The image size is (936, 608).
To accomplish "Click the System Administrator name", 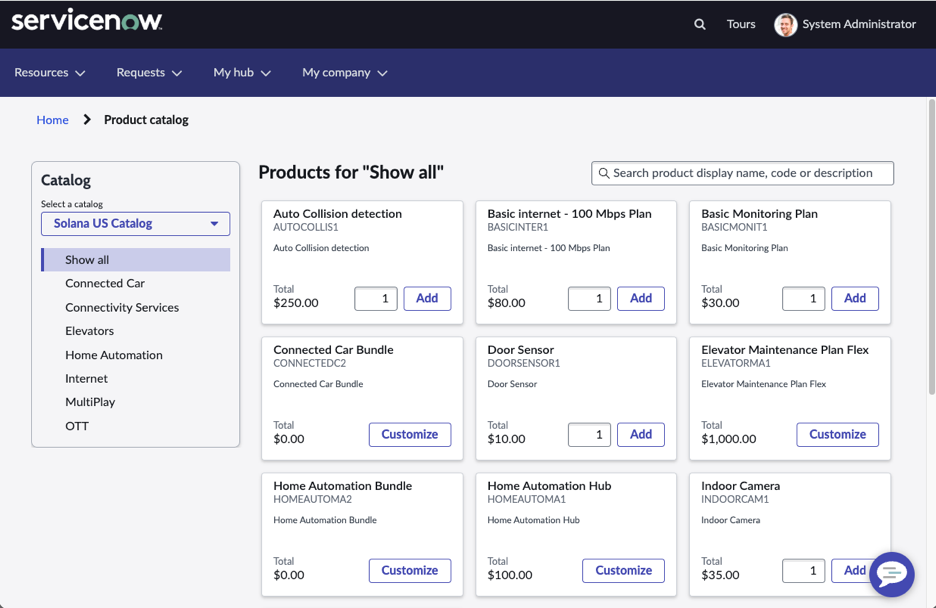I will click(859, 24).
